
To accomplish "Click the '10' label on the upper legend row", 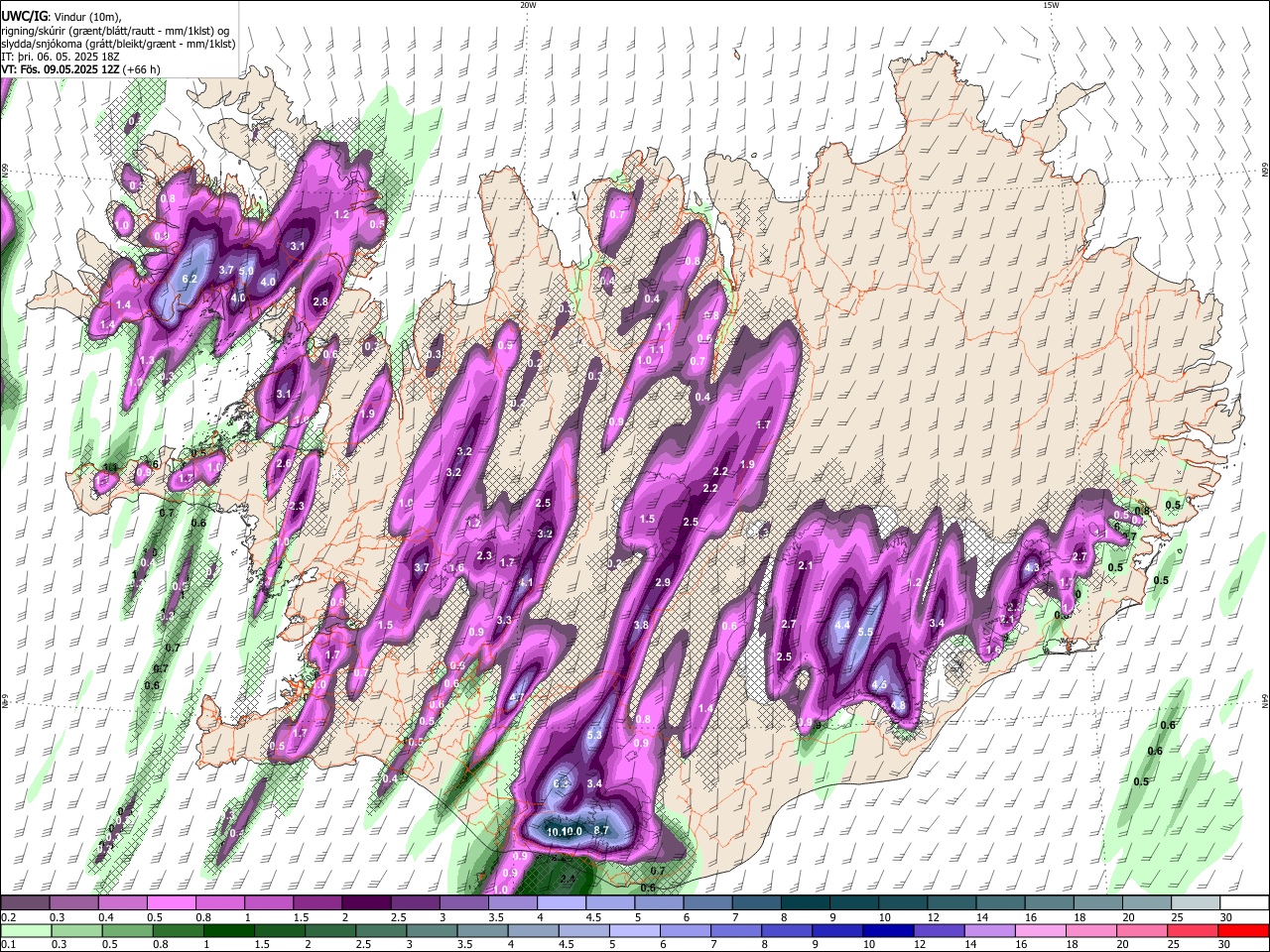I will (x=884, y=917).
